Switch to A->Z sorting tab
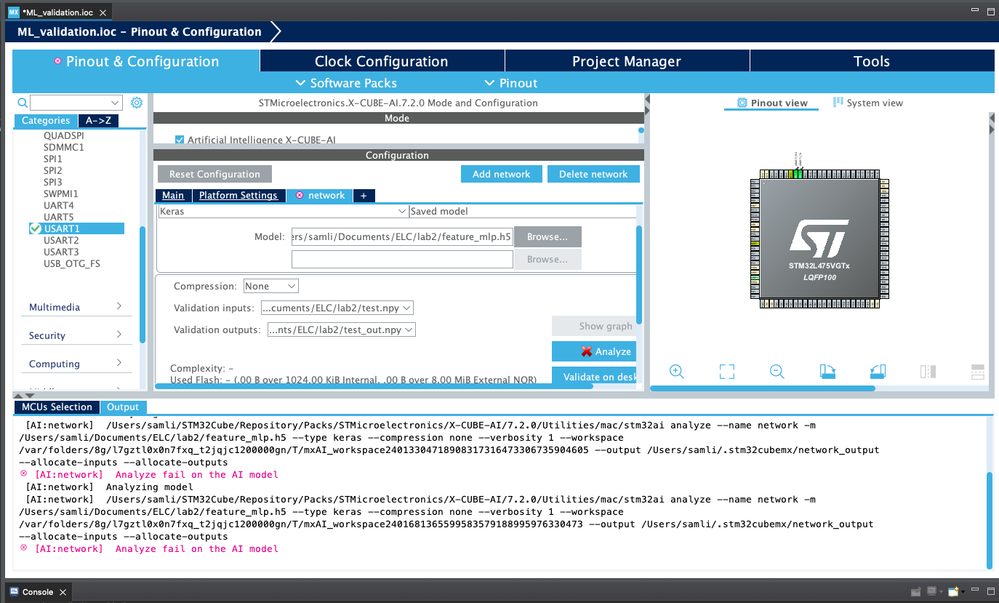 (x=98, y=120)
